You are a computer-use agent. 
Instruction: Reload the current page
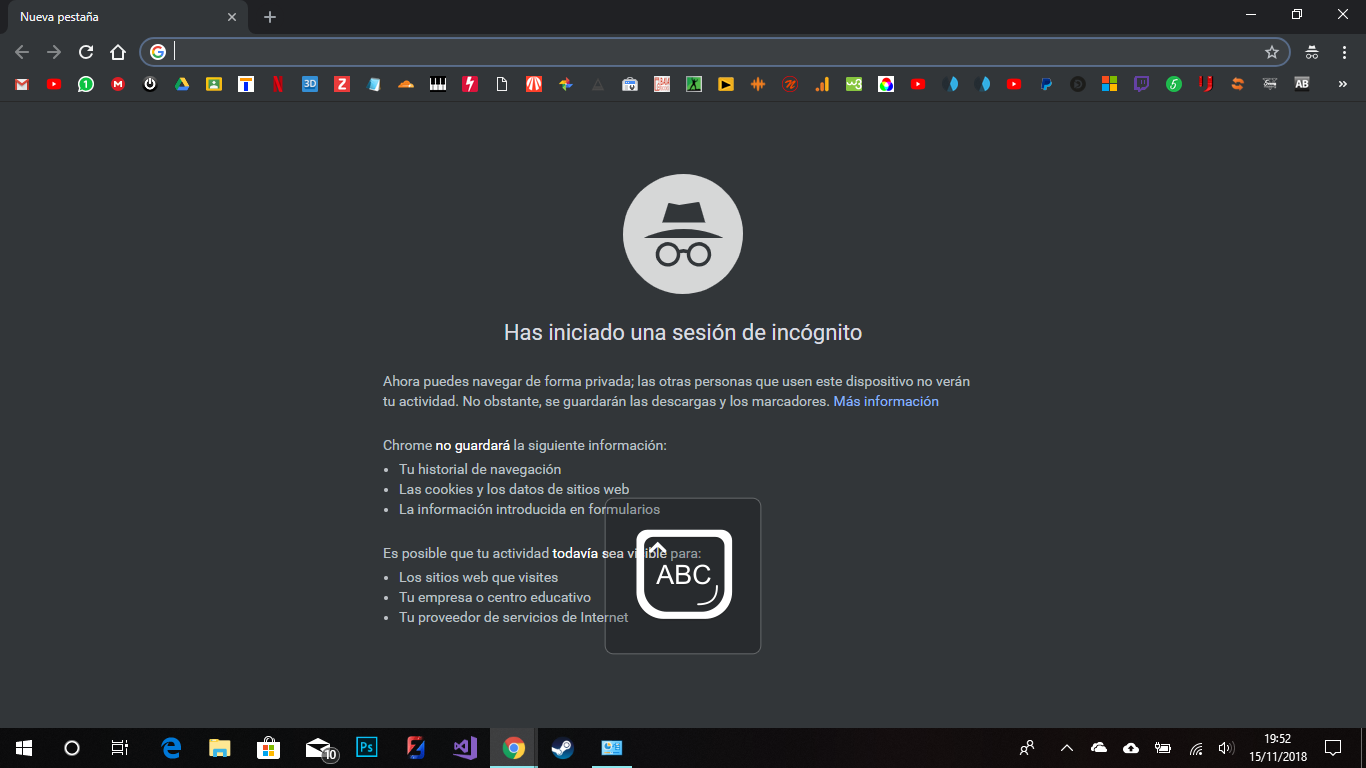point(86,52)
